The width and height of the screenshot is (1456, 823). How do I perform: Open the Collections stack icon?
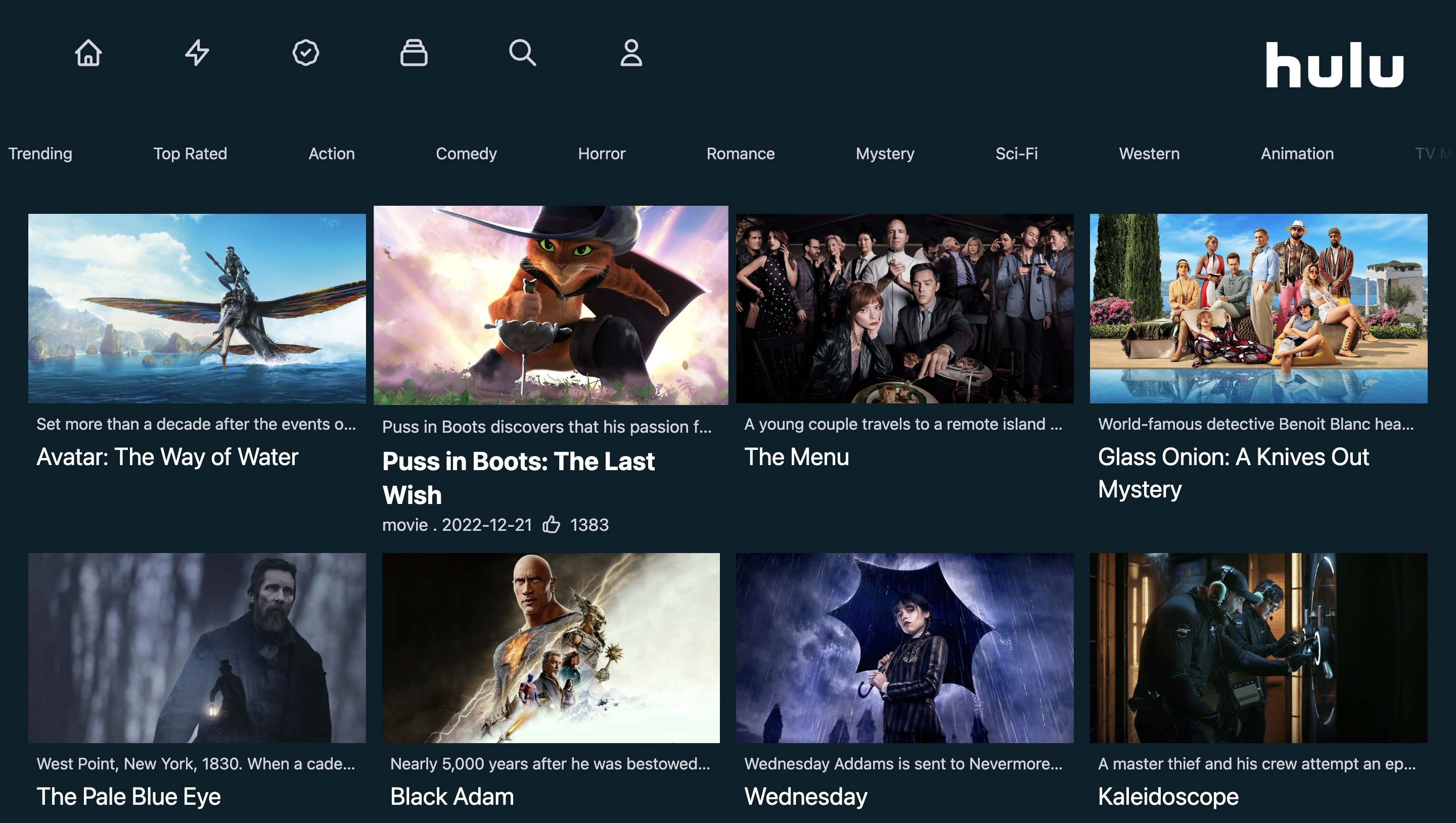click(414, 53)
